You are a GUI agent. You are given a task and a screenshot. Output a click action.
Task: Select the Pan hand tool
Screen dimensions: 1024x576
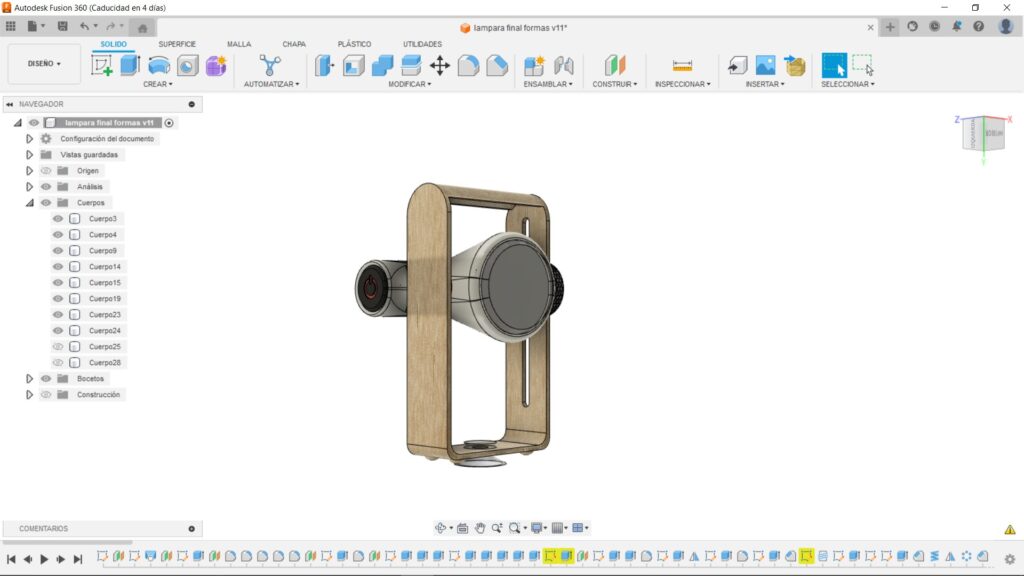[x=480, y=528]
